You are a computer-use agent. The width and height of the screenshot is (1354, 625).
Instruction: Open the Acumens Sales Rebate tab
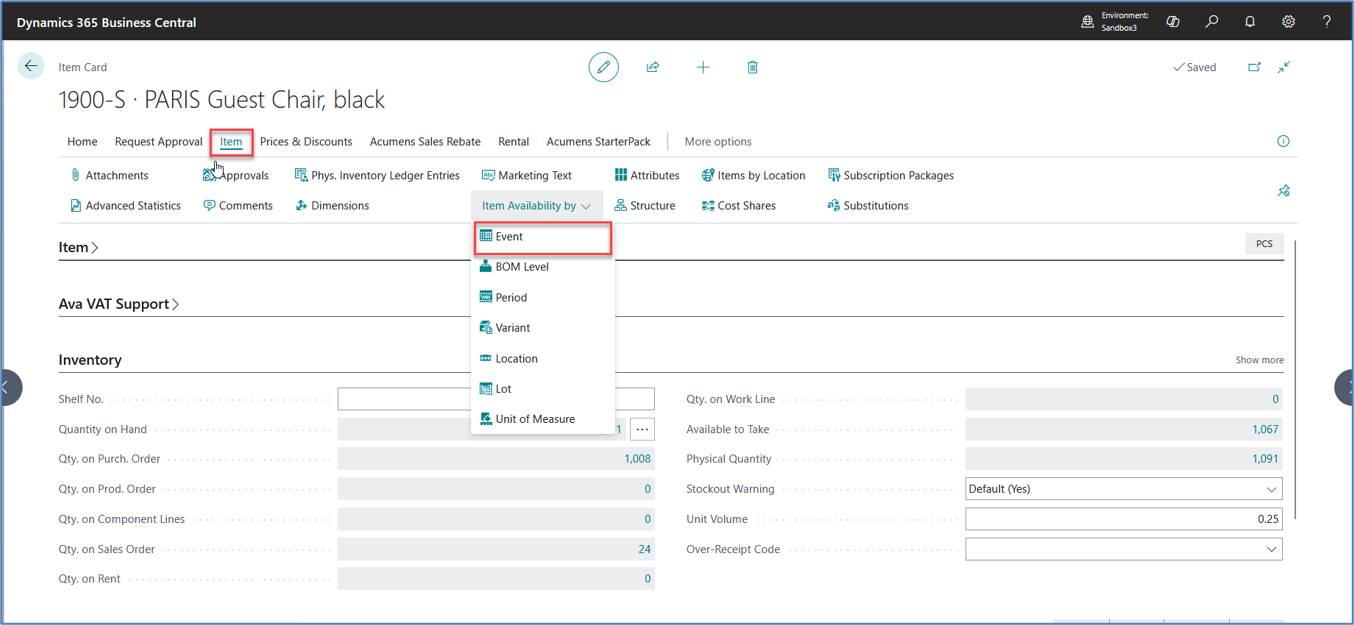[x=425, y=141]
